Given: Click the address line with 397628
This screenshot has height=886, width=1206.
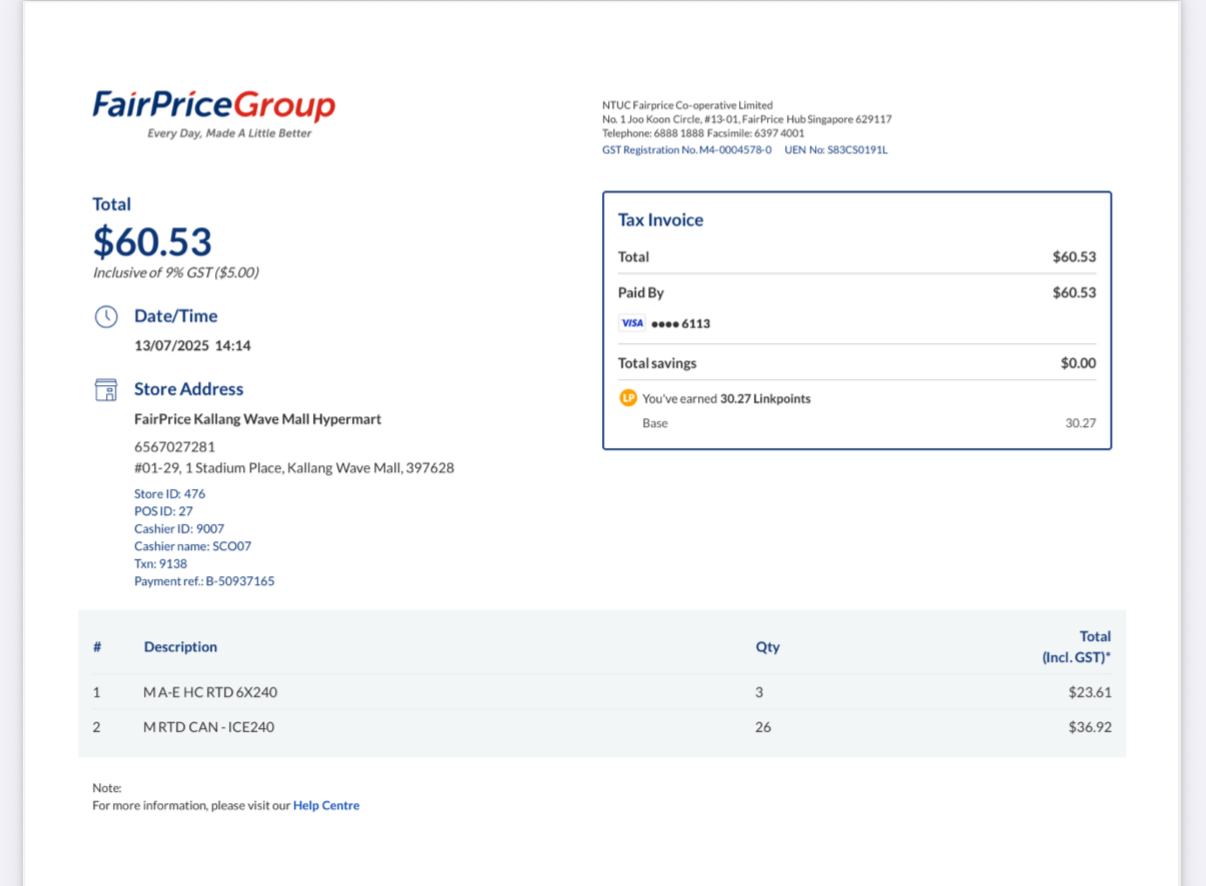Looking at the screenshot, I should click(x=294, y=467).
